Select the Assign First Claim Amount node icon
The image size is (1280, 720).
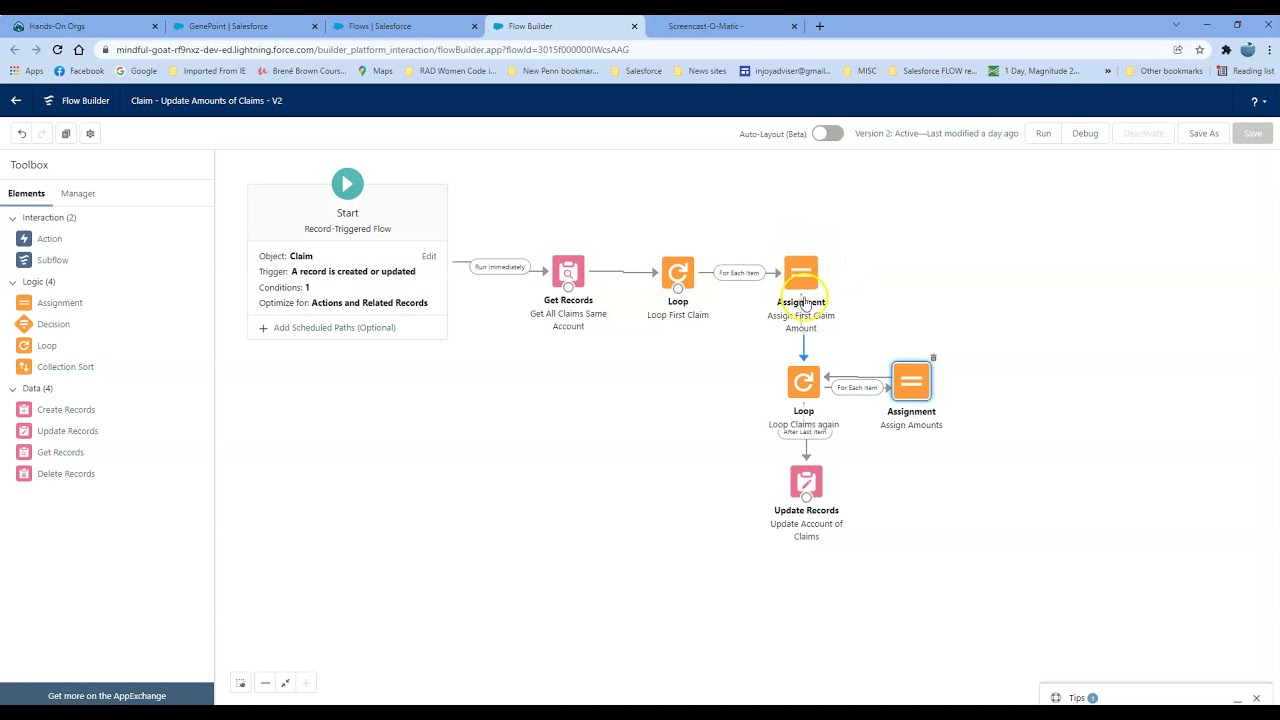[x=801, y=273]
